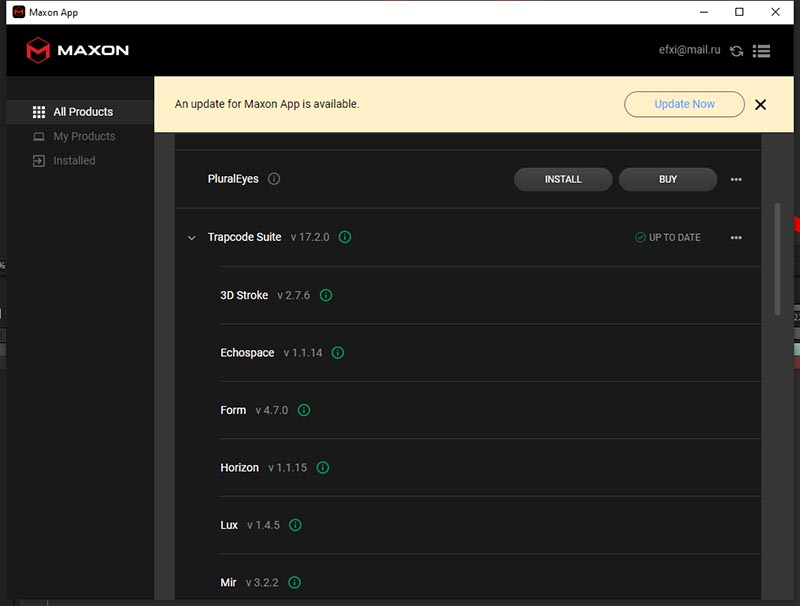The width and height of the screenshot is (800, 606).
Task: Click the Maxon App icon in title bar
Action: (19, 12)
